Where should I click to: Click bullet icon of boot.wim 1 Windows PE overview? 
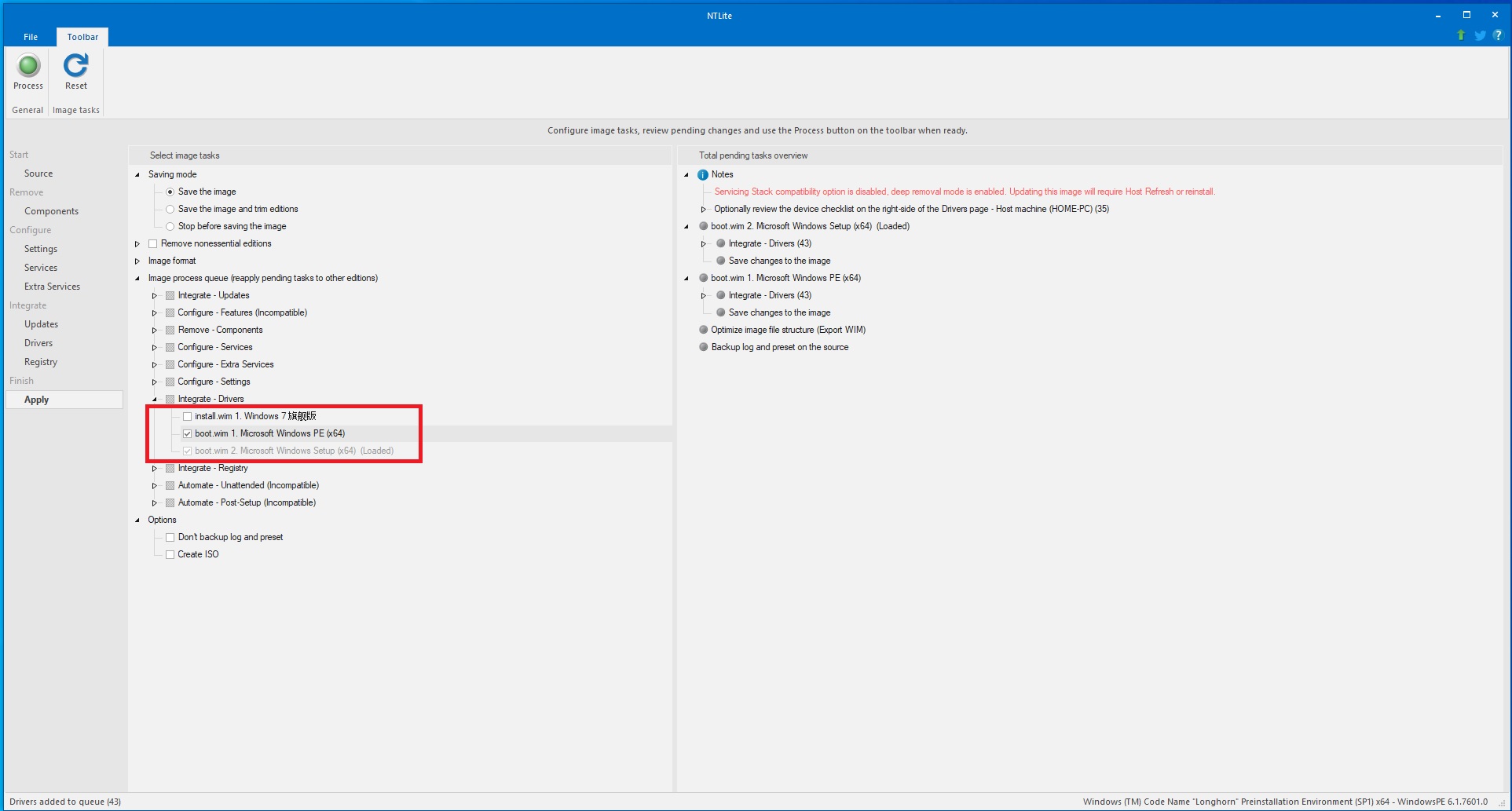[x=703, y=278]
